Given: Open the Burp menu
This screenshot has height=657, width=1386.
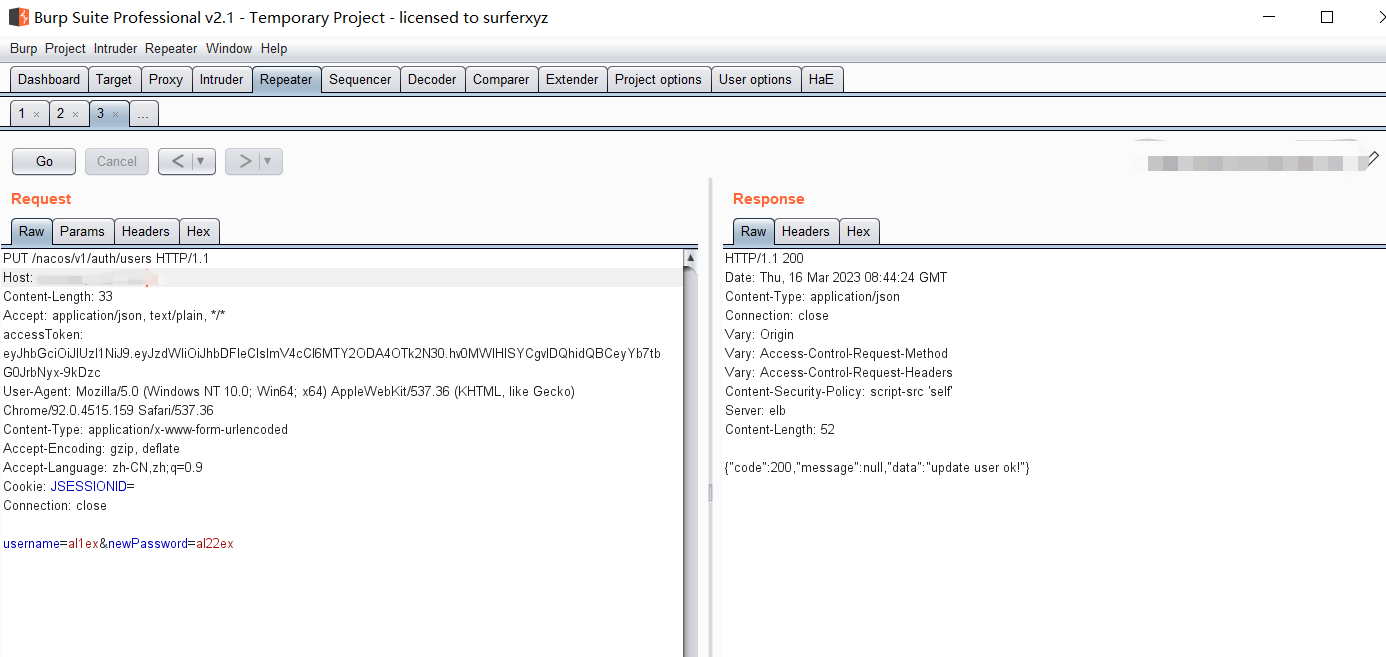Looking at the screenshot, I should 23,48.
